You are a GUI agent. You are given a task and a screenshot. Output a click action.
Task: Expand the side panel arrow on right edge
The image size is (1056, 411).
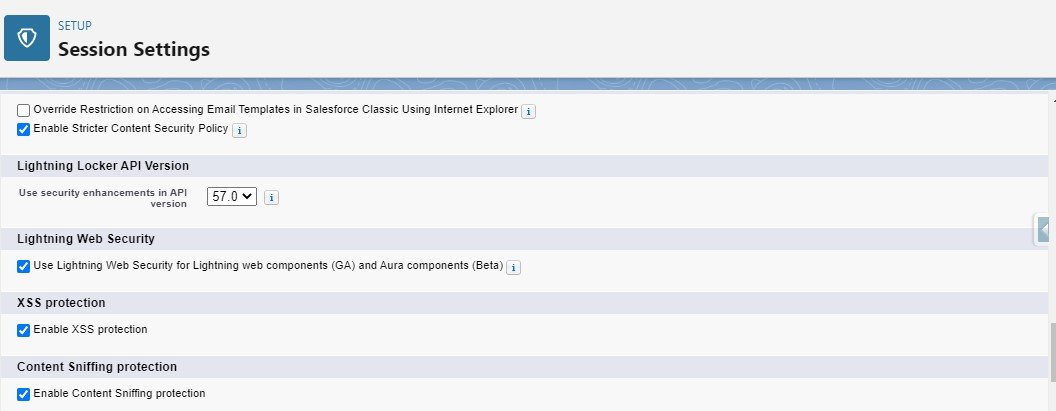1045,229
